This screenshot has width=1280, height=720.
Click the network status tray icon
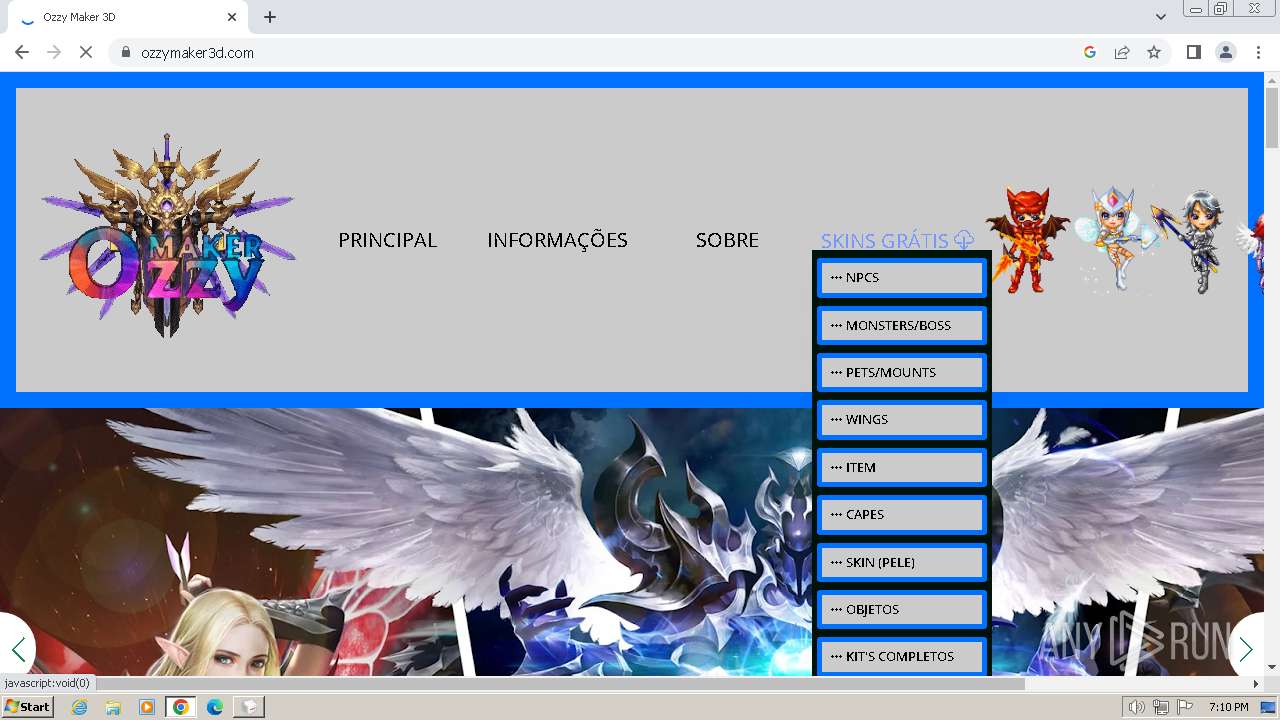click(1161, 707)
